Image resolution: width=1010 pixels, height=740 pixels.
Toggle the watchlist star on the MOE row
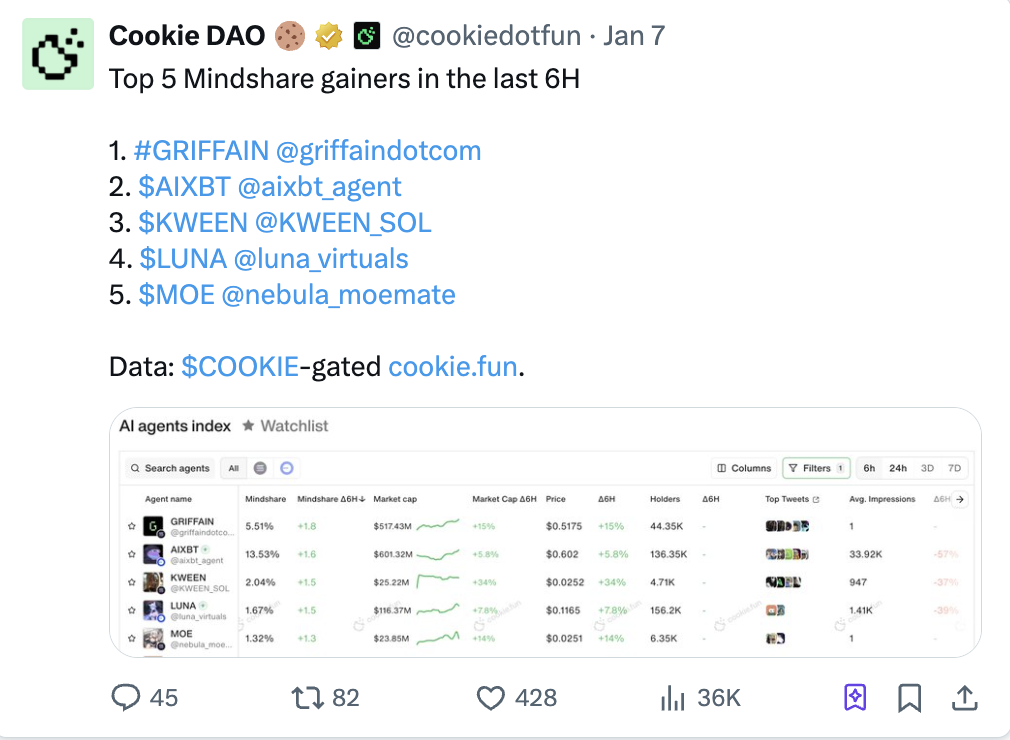[131, 638]
